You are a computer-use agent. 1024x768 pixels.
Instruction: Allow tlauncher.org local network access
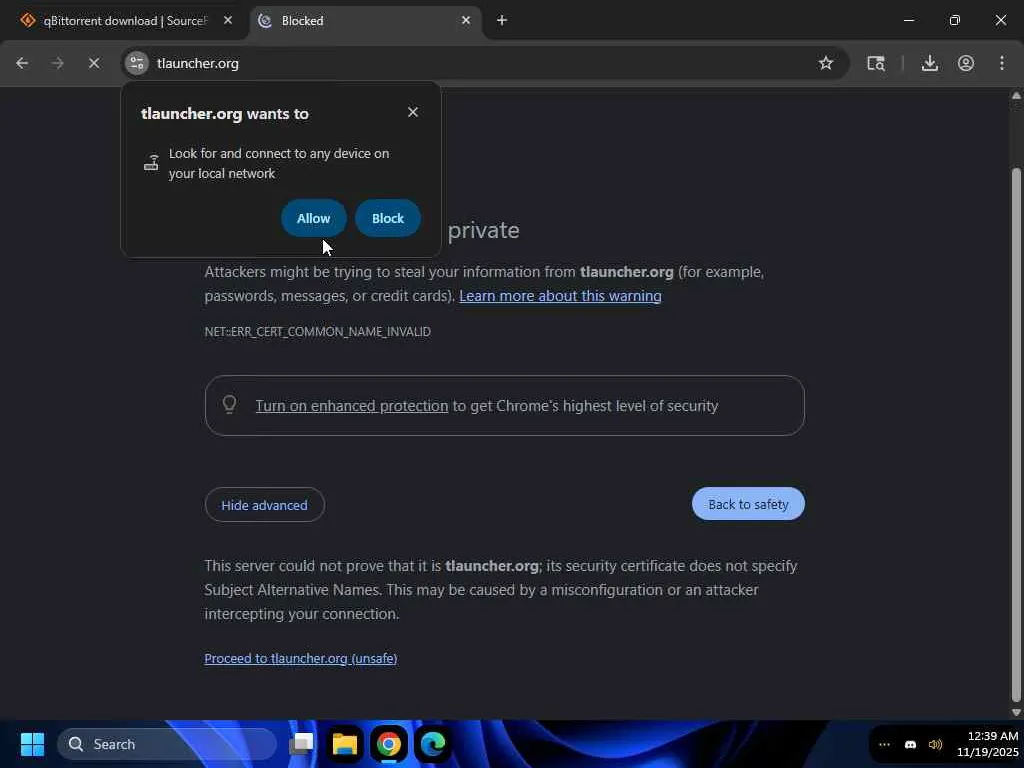pos(313,218)
